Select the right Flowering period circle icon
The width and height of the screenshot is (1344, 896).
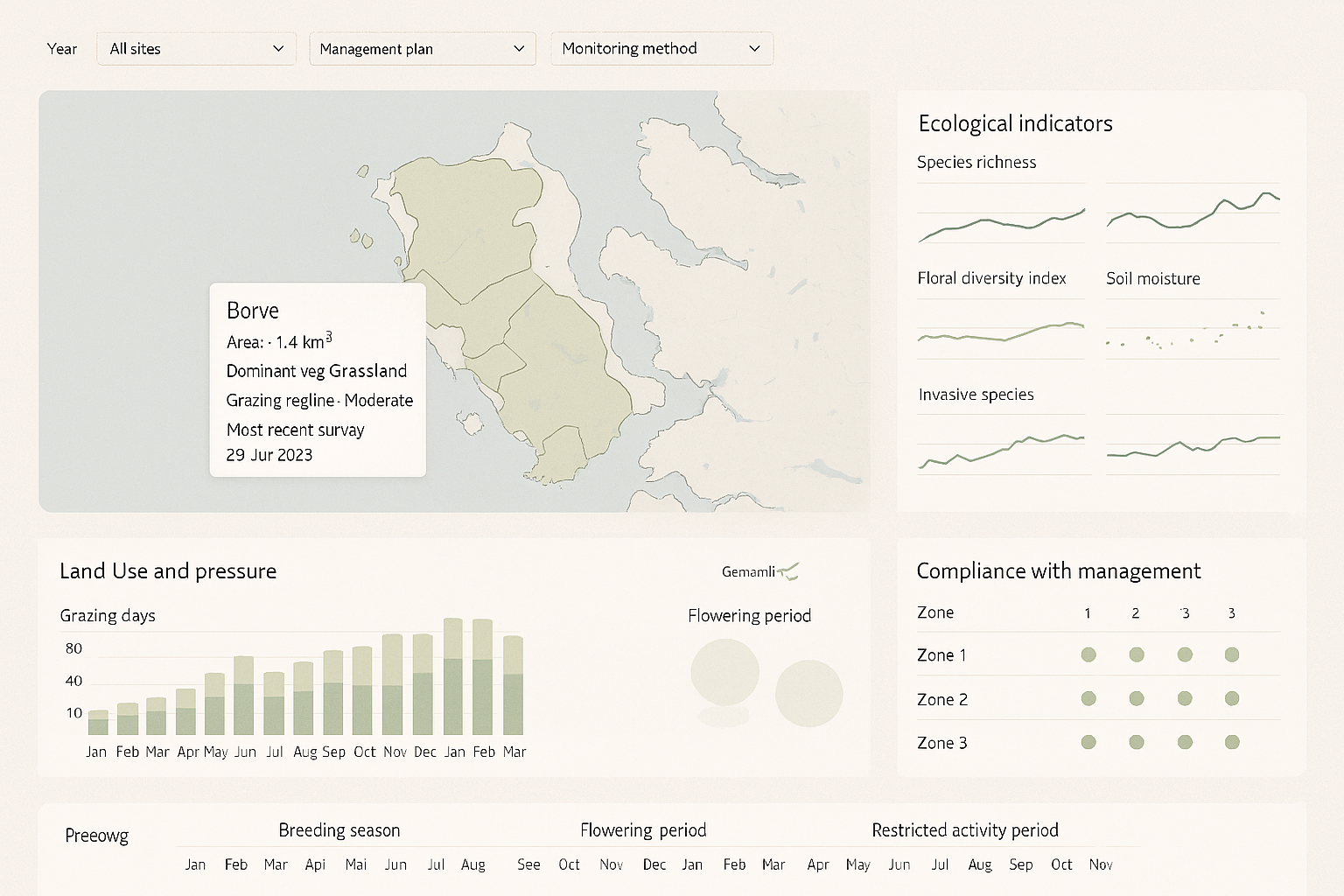pos(809,693)
